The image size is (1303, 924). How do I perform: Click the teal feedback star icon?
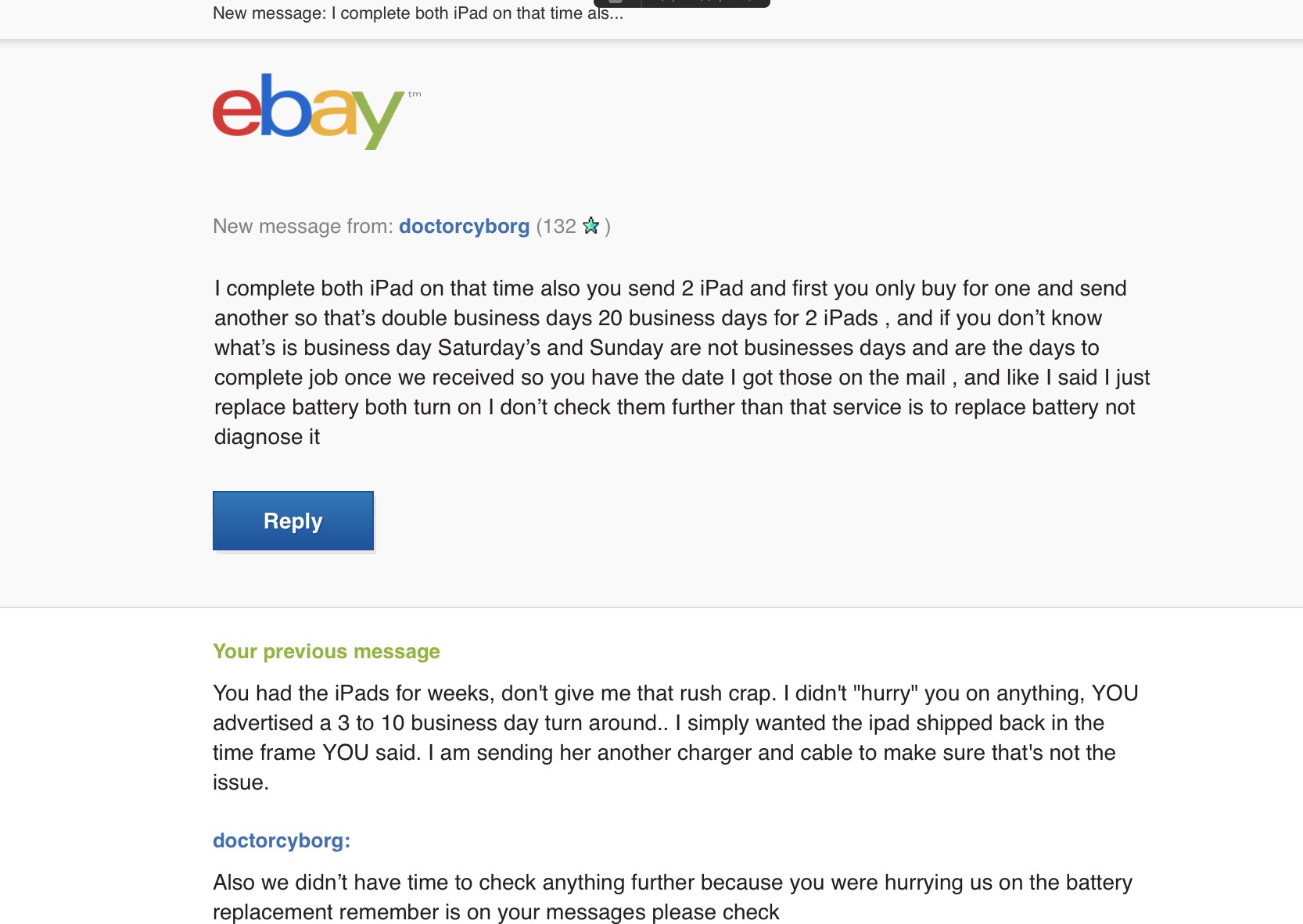(x=591, y=226)
